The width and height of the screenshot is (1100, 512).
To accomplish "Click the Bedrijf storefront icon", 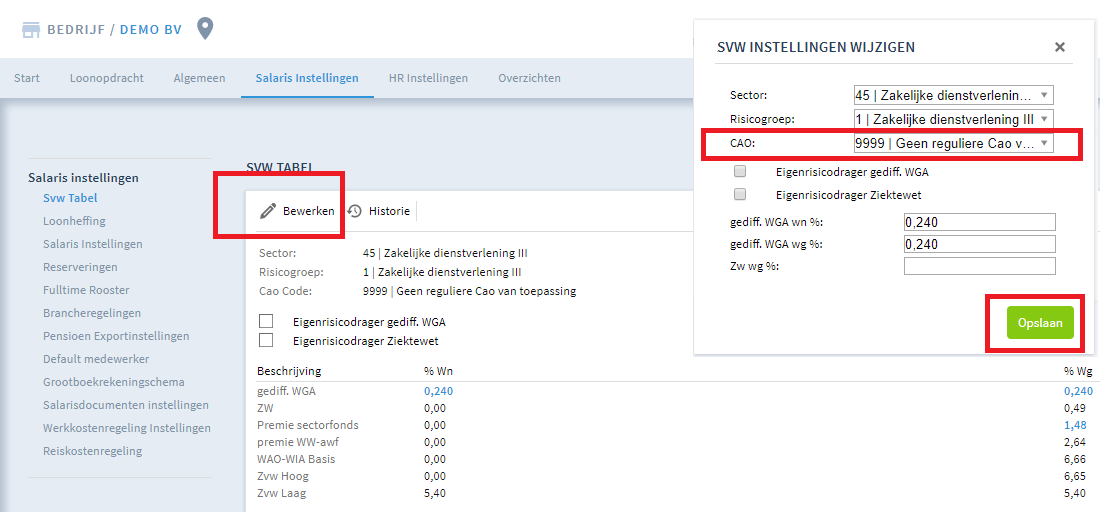I will (x=31, y=29).
